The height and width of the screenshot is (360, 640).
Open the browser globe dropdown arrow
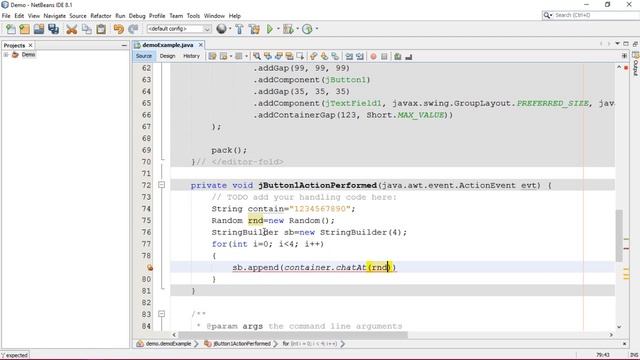[x=230, y=29]
